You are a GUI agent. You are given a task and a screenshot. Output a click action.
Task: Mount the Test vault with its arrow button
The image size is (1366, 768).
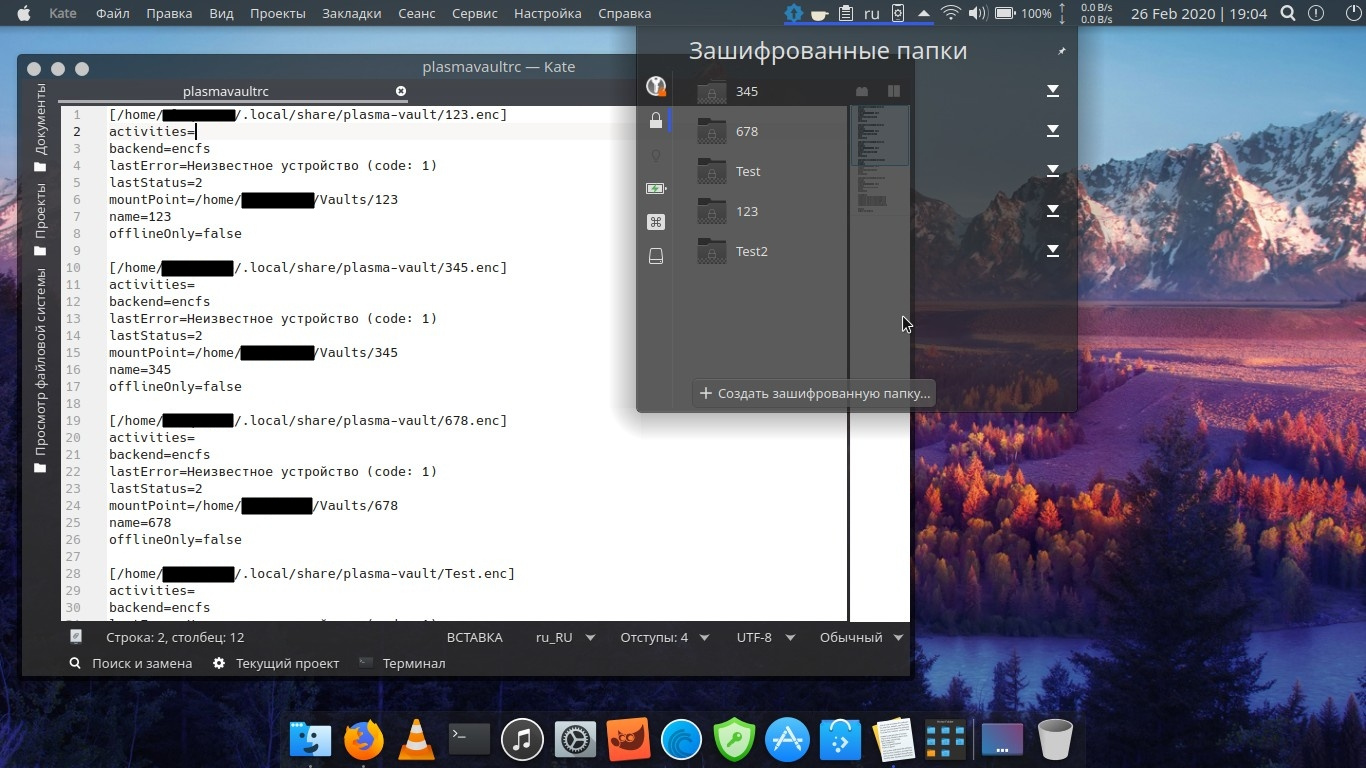point(1053,171)
